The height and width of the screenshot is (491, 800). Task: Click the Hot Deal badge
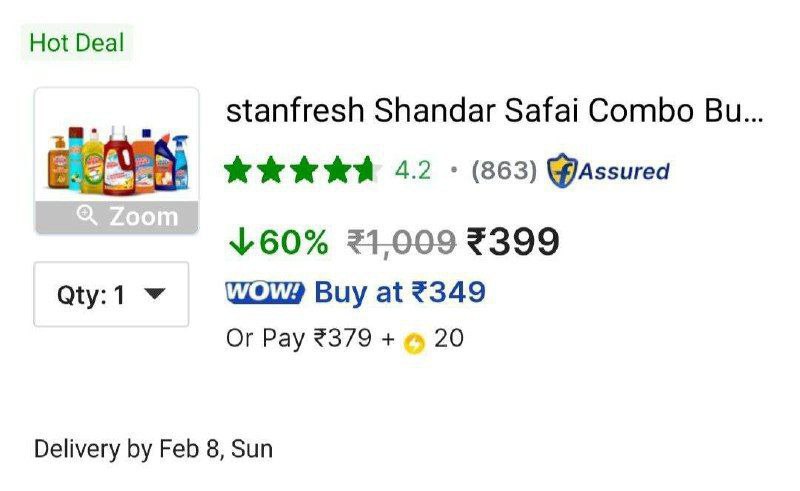[x=77, y=43]
